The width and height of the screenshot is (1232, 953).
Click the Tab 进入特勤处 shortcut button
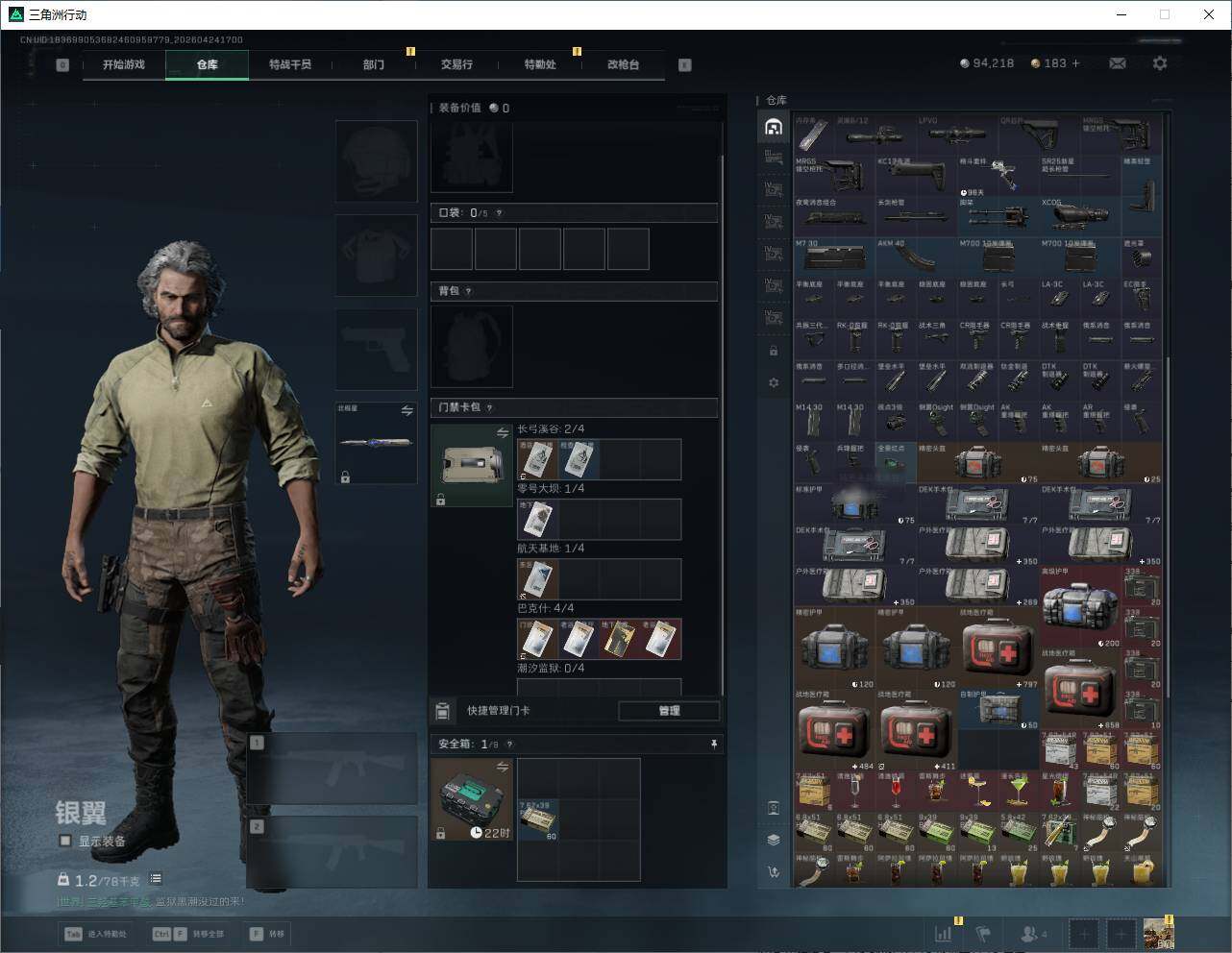(x=95, y=934)
